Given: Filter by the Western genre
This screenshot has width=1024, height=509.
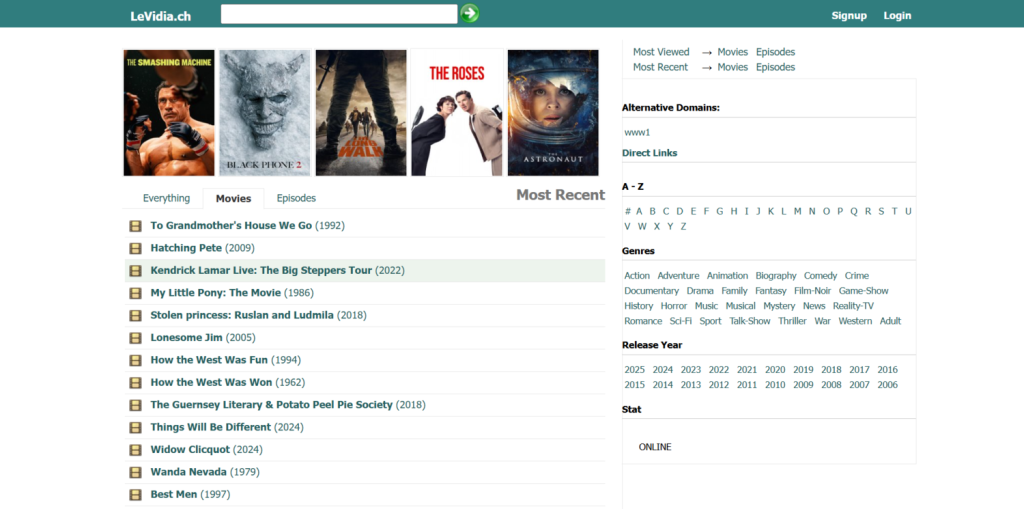Looking at the screenshot, I should tap(855, 321).
